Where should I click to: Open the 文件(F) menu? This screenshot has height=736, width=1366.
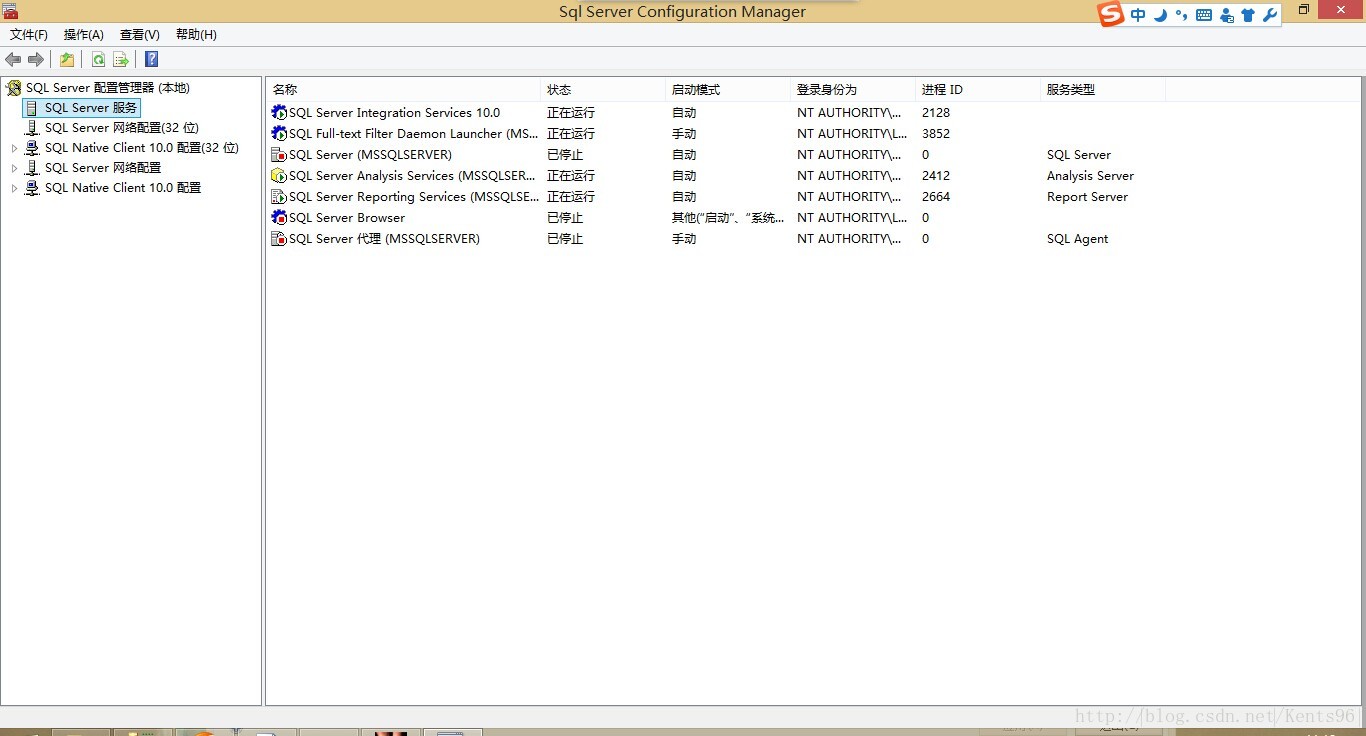pyautogui.click(x=29, y=35)
